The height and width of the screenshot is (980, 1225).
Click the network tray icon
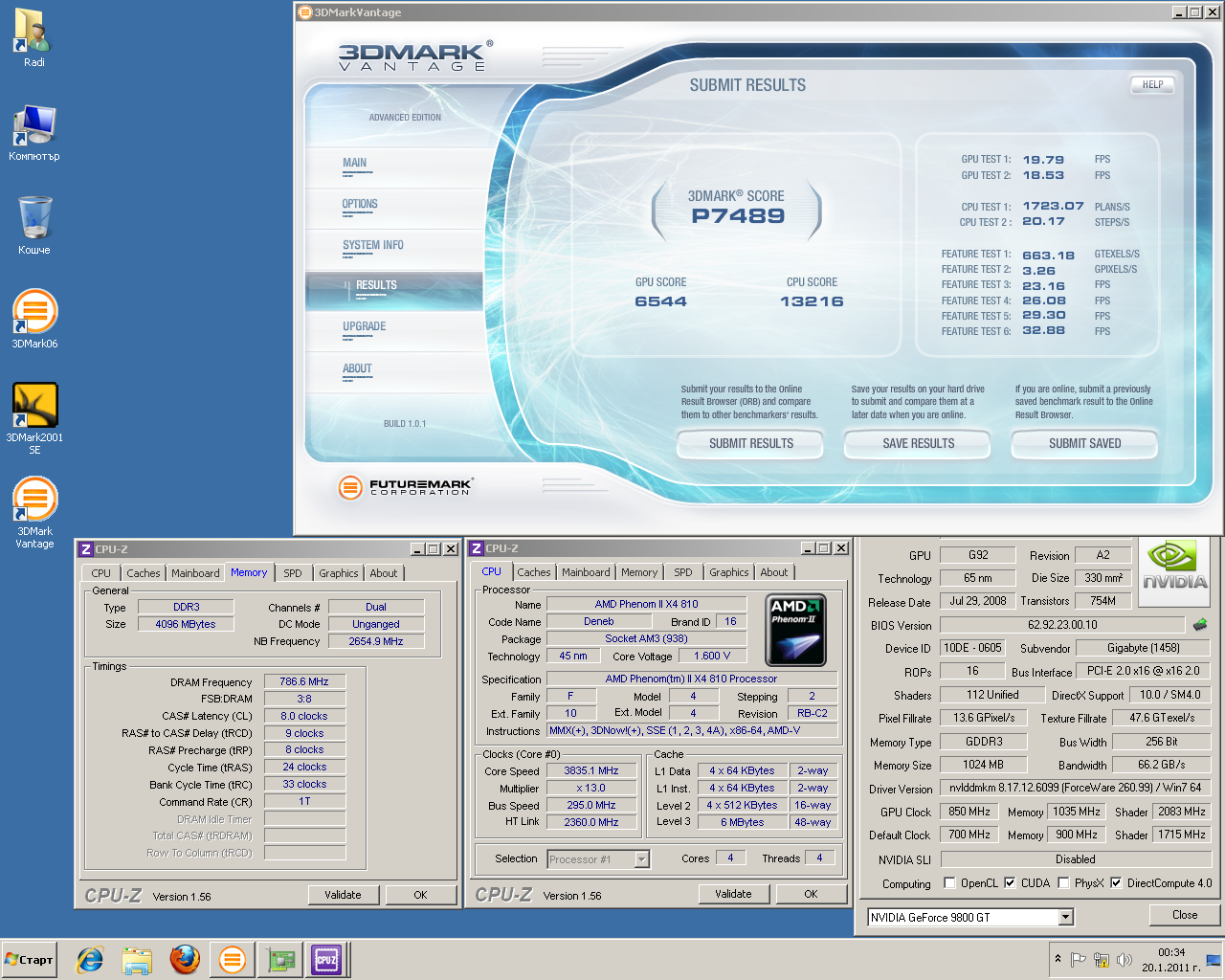click(1102, 959)
